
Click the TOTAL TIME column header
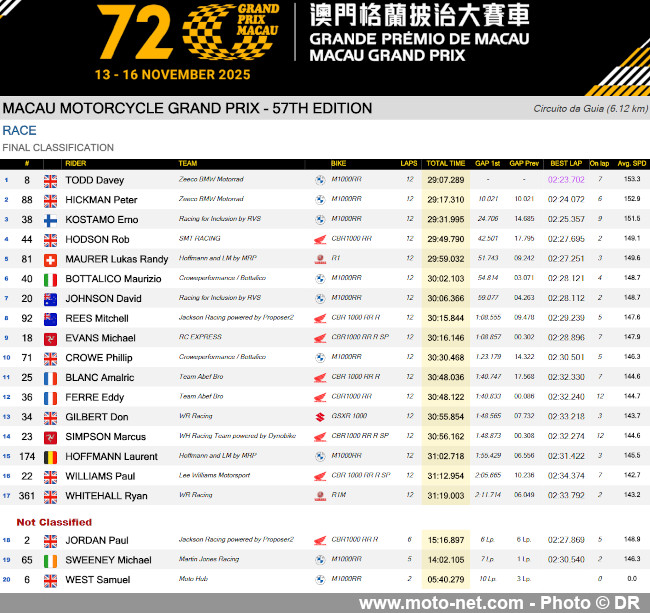coord(446,163)
